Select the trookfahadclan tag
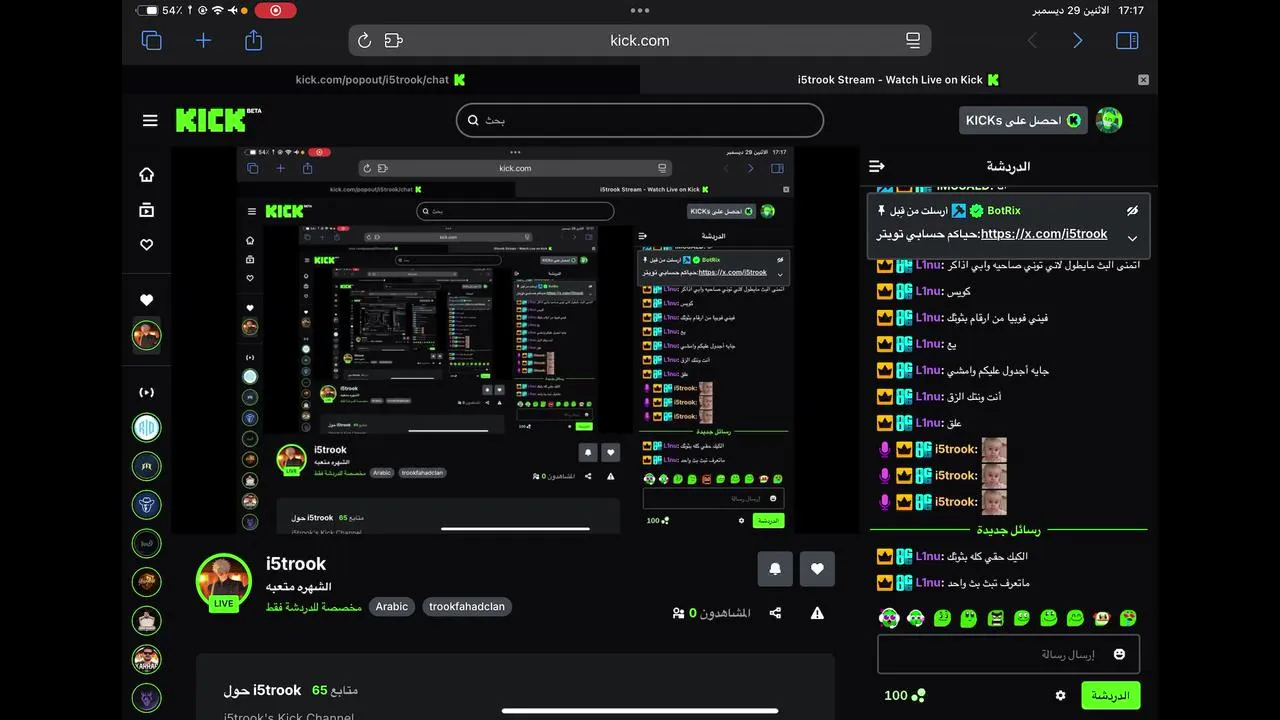 [467, 606]
